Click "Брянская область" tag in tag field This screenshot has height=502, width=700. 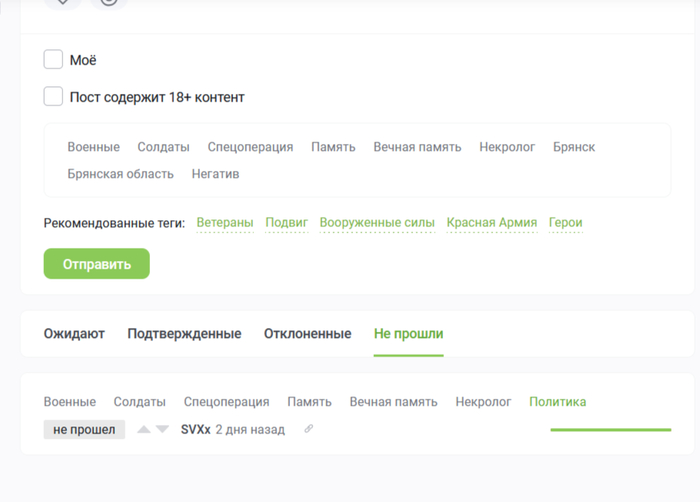tap(121, 174)
